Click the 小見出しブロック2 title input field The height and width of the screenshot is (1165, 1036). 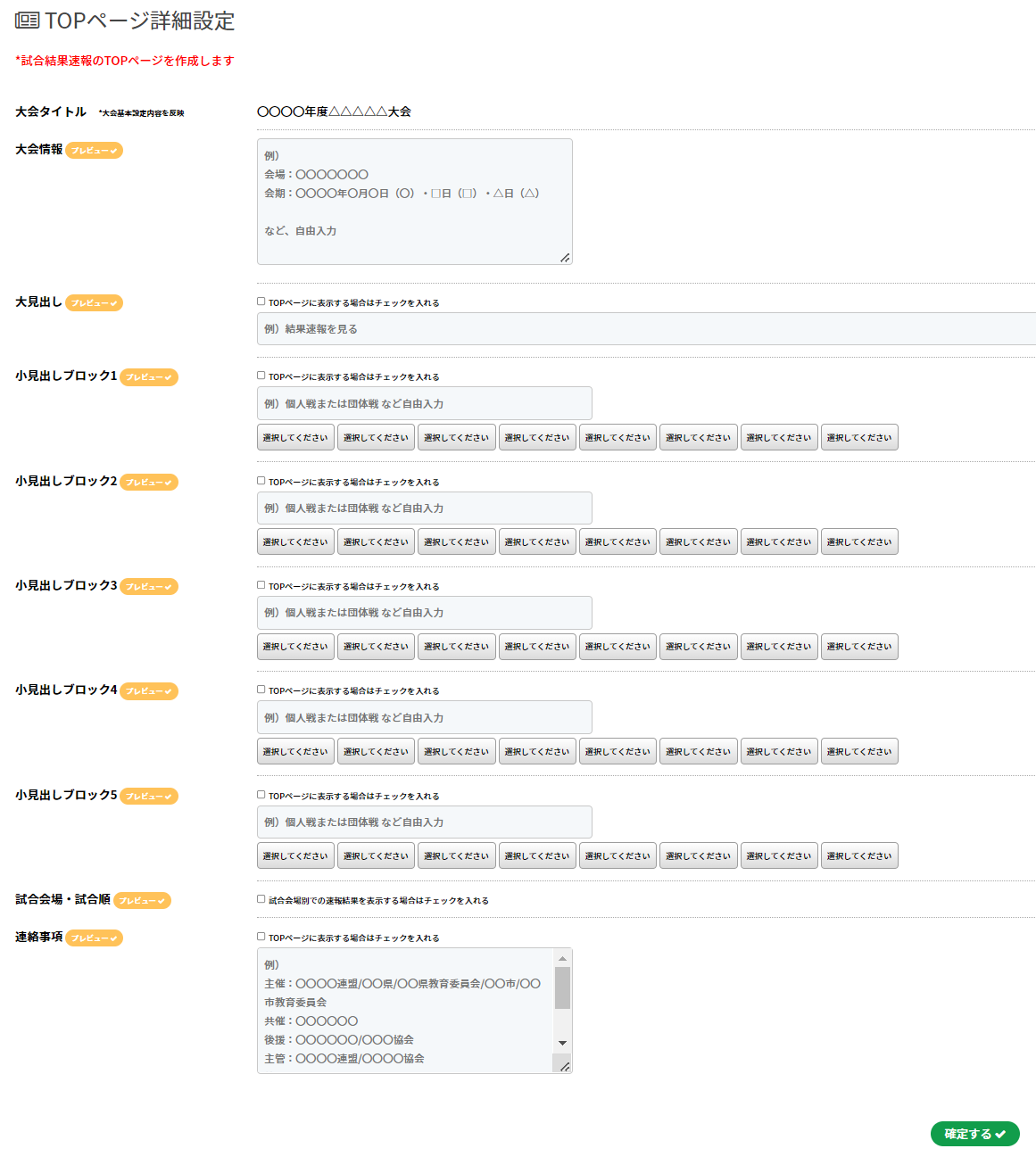[424, 508]
